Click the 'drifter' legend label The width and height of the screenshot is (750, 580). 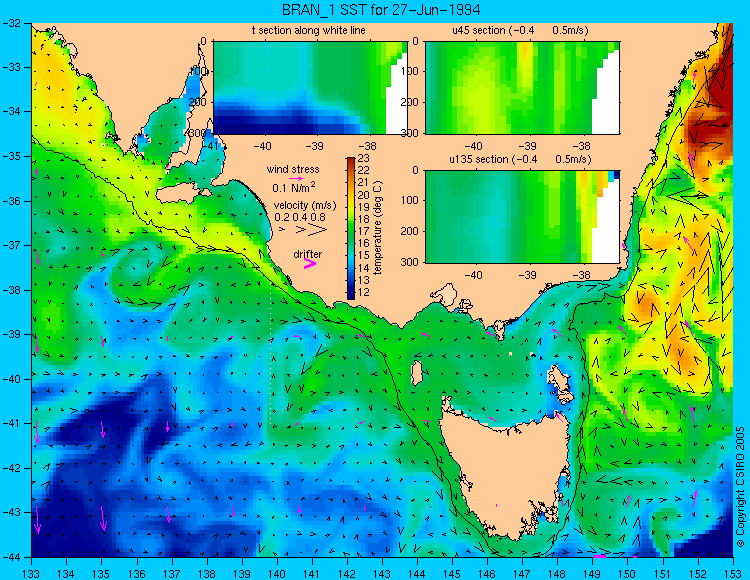tap(308, 254)
